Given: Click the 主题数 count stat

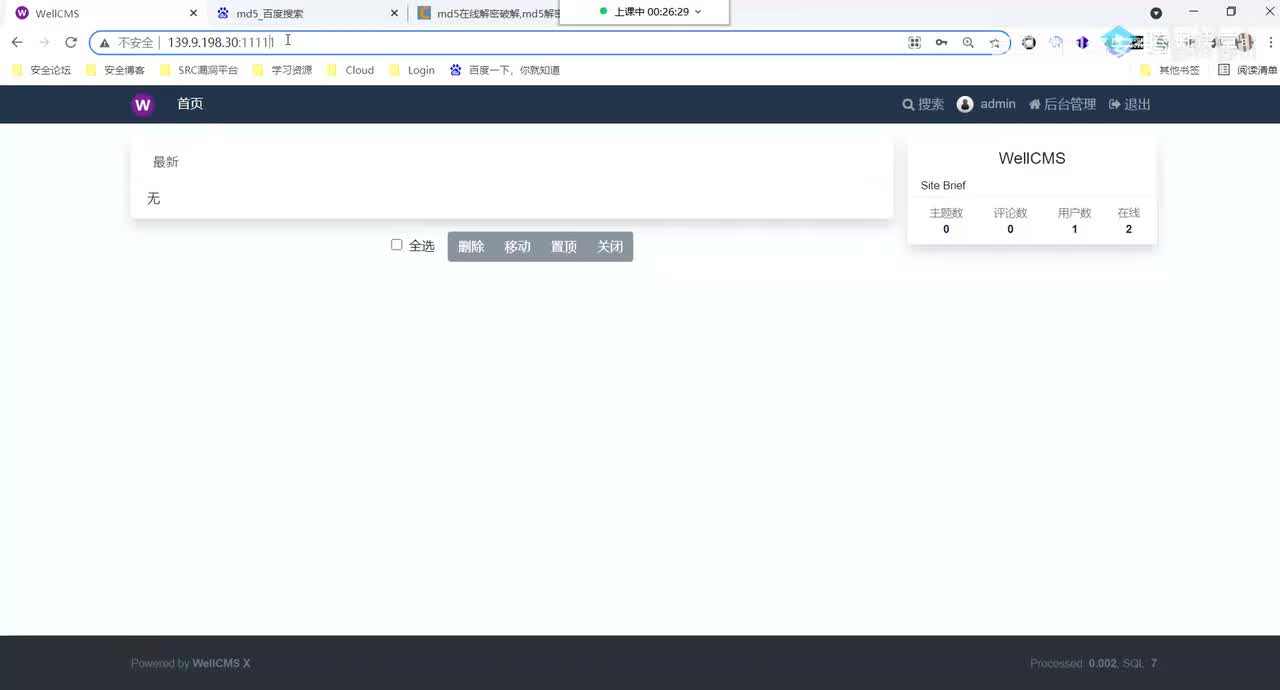Looking at the screenshot, I should pos(946,221).
